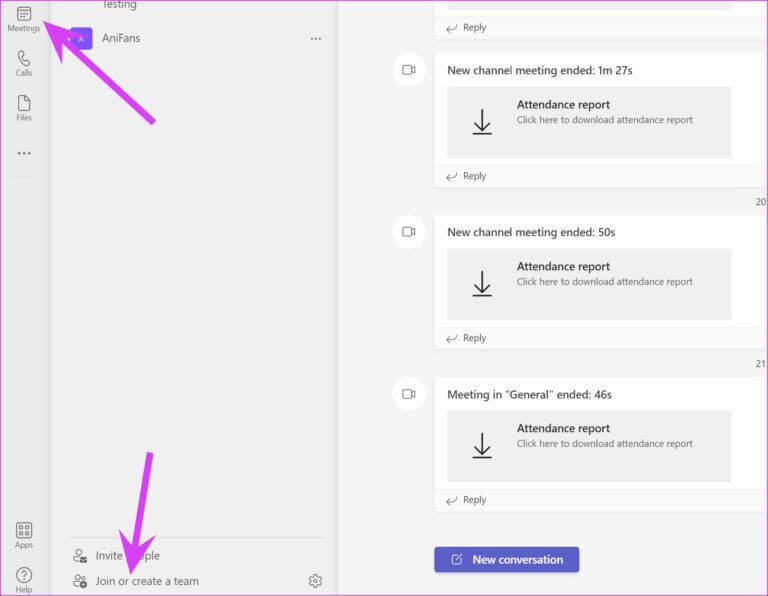Open the Testing channel entry

pyautogui.click(x=120, y=5)
